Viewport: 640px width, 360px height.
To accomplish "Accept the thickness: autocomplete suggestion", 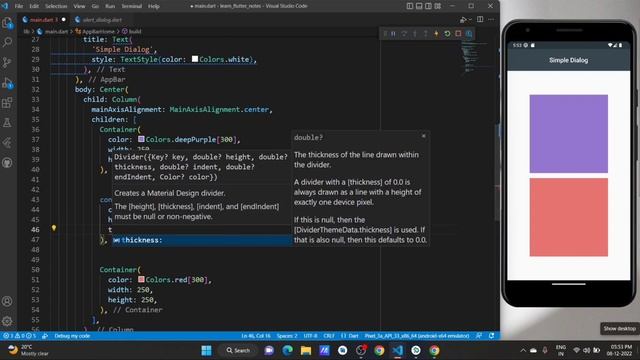I will (x=202, y=240).
